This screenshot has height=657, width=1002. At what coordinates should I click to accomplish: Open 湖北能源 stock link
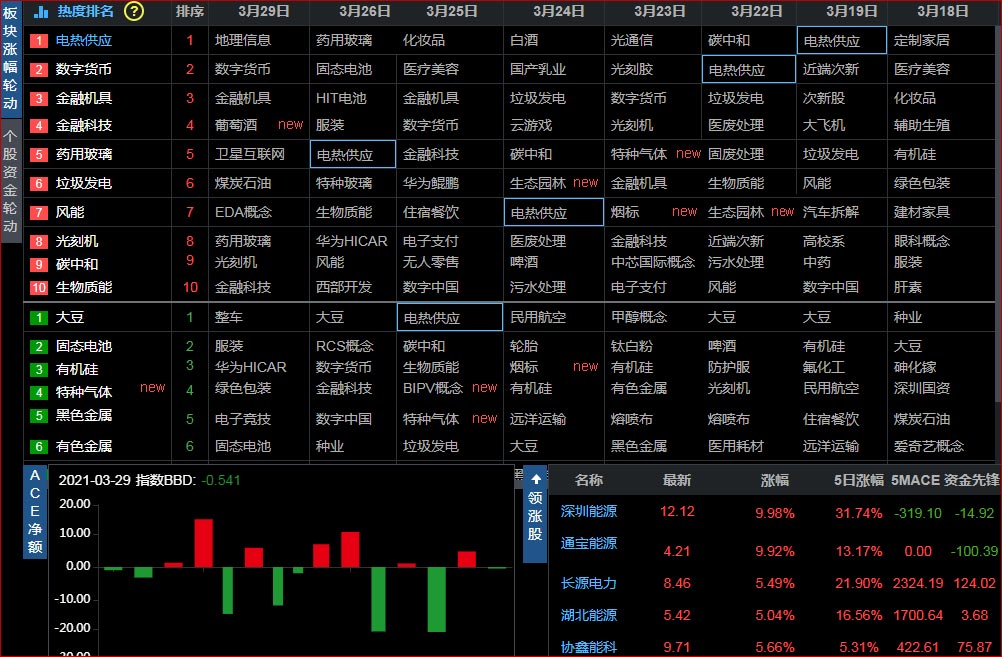589,615
